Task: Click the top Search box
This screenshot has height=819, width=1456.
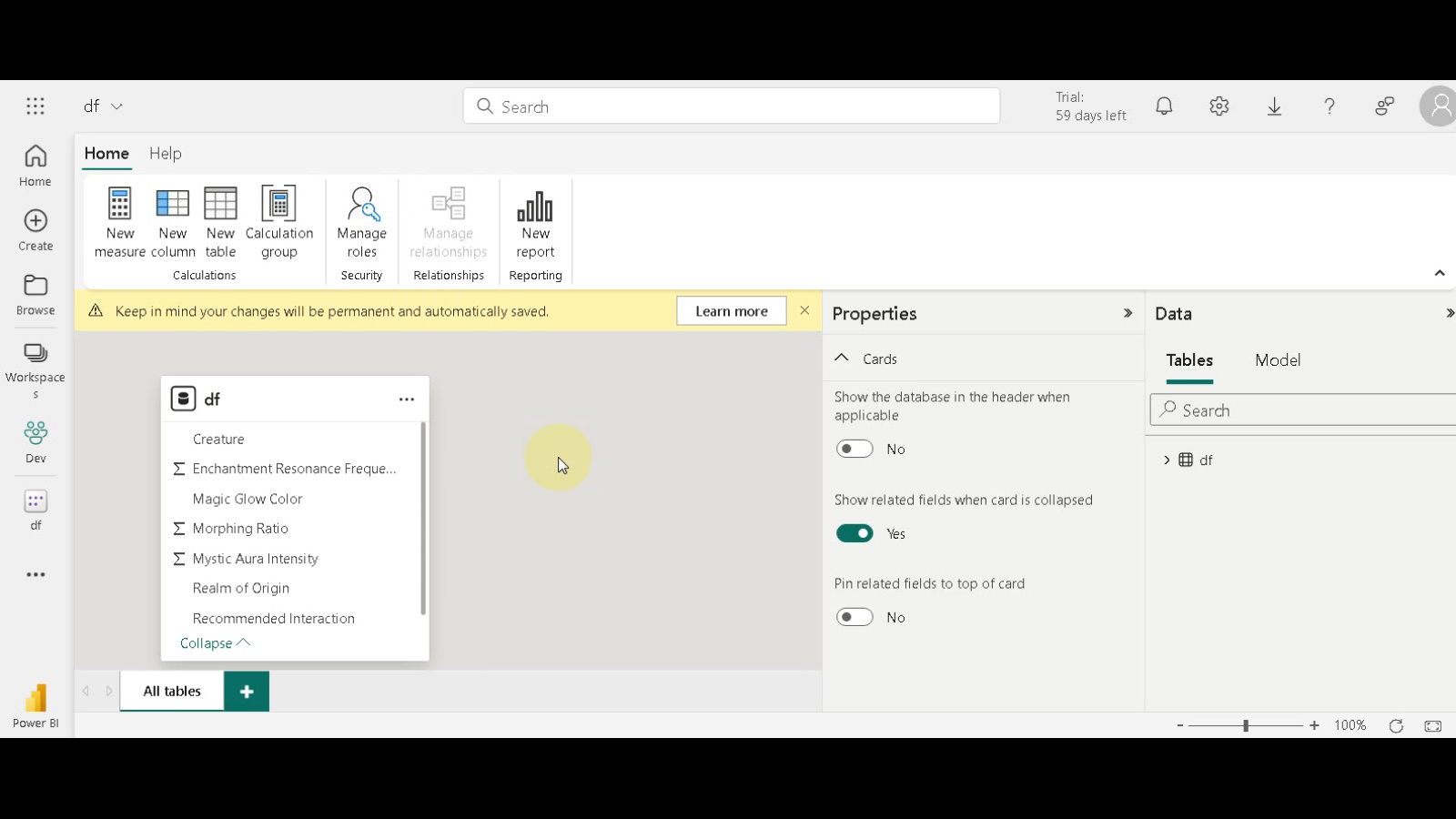Action: click(x=732, y=106)
